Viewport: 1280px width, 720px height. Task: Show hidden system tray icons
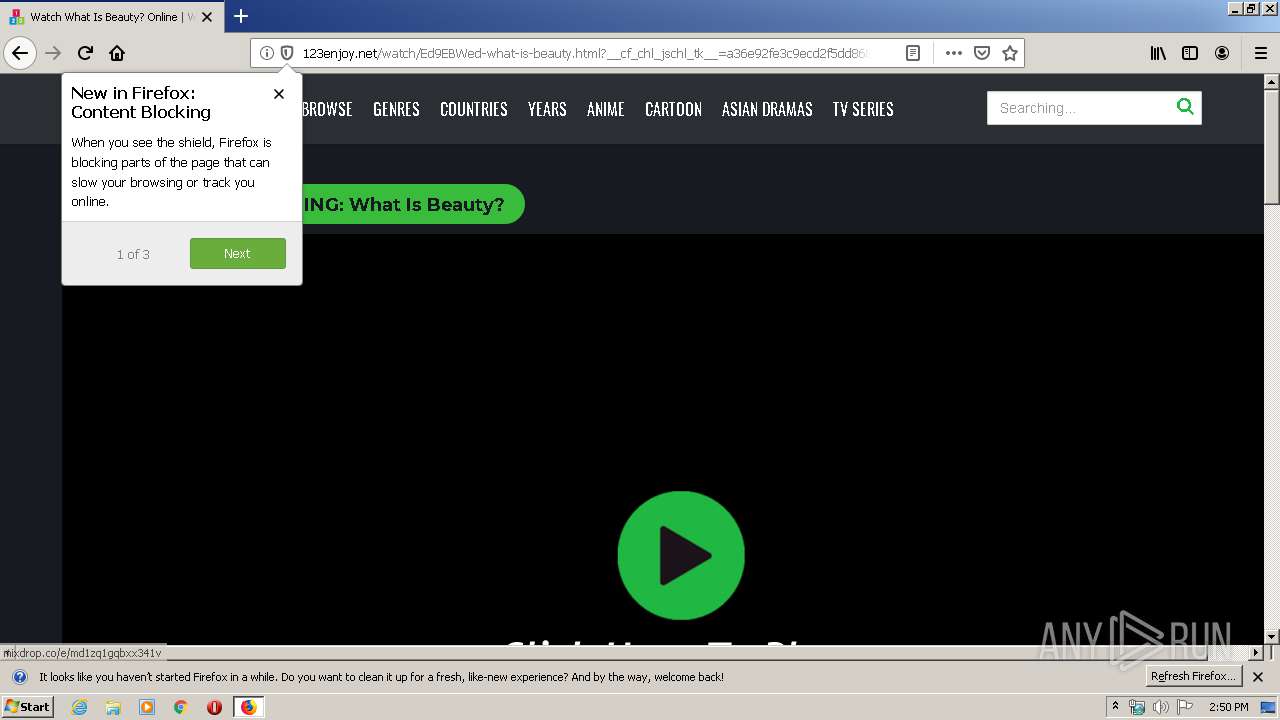(x=1115, y=706)
